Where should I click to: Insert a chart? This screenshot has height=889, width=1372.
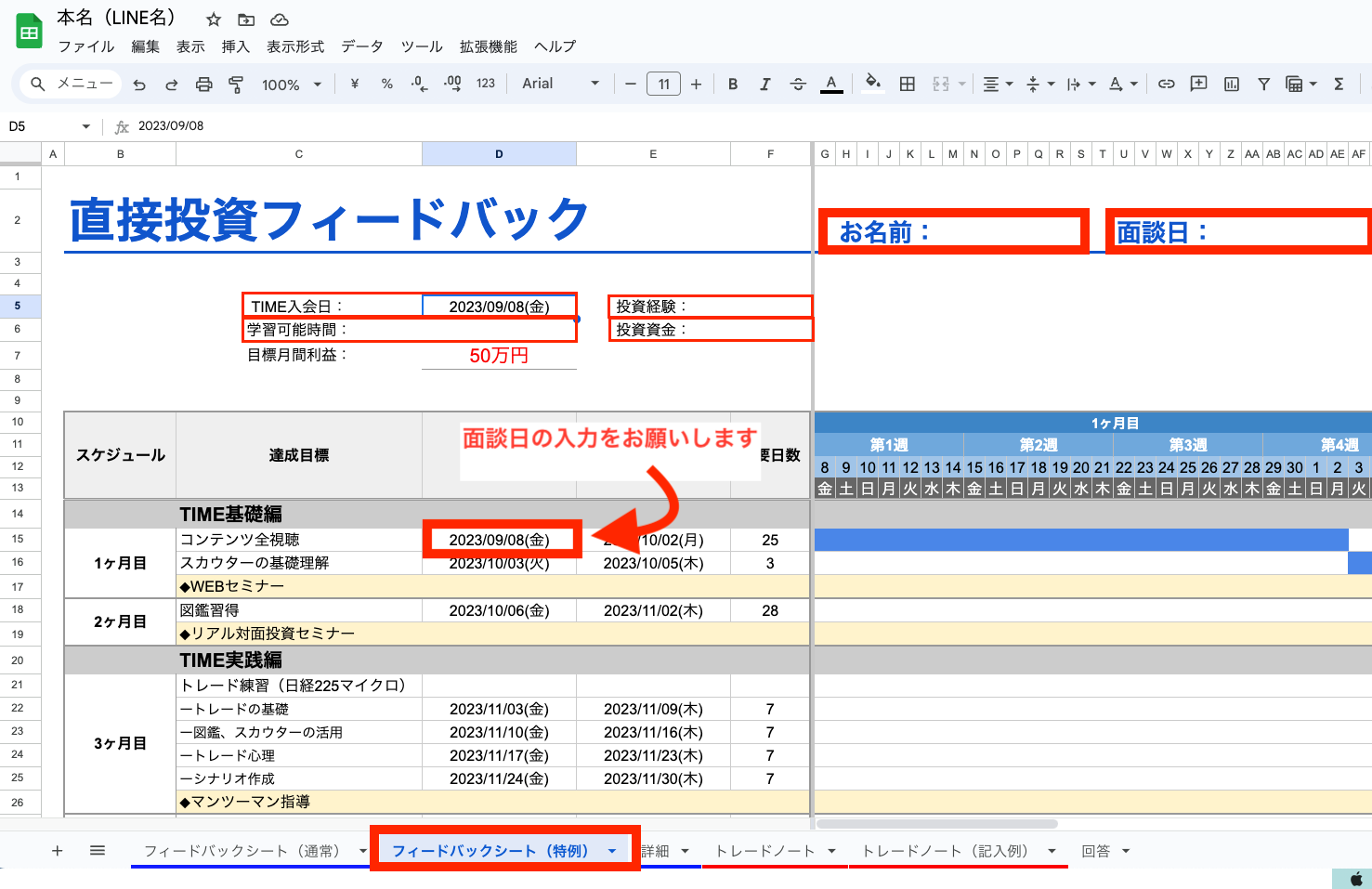tap(1231, 84)
